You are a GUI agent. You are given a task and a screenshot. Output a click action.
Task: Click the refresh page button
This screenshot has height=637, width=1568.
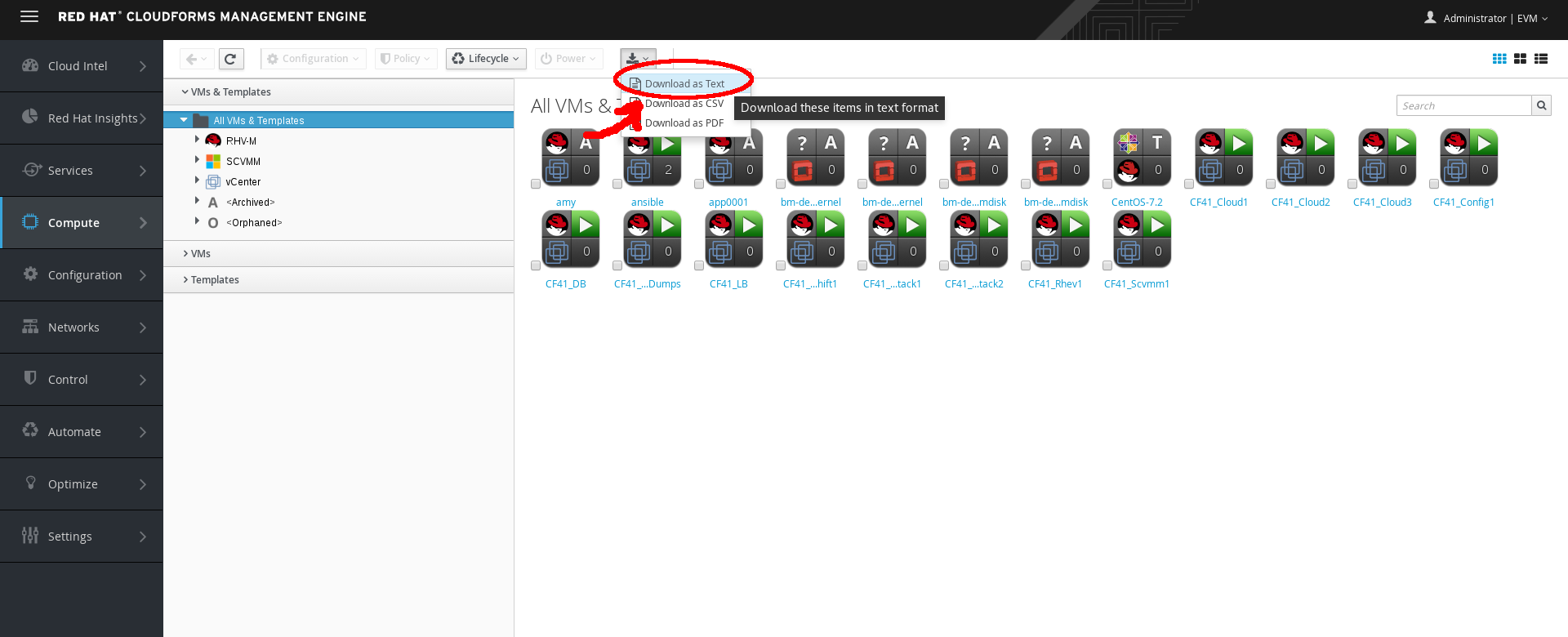coord(230,59)
